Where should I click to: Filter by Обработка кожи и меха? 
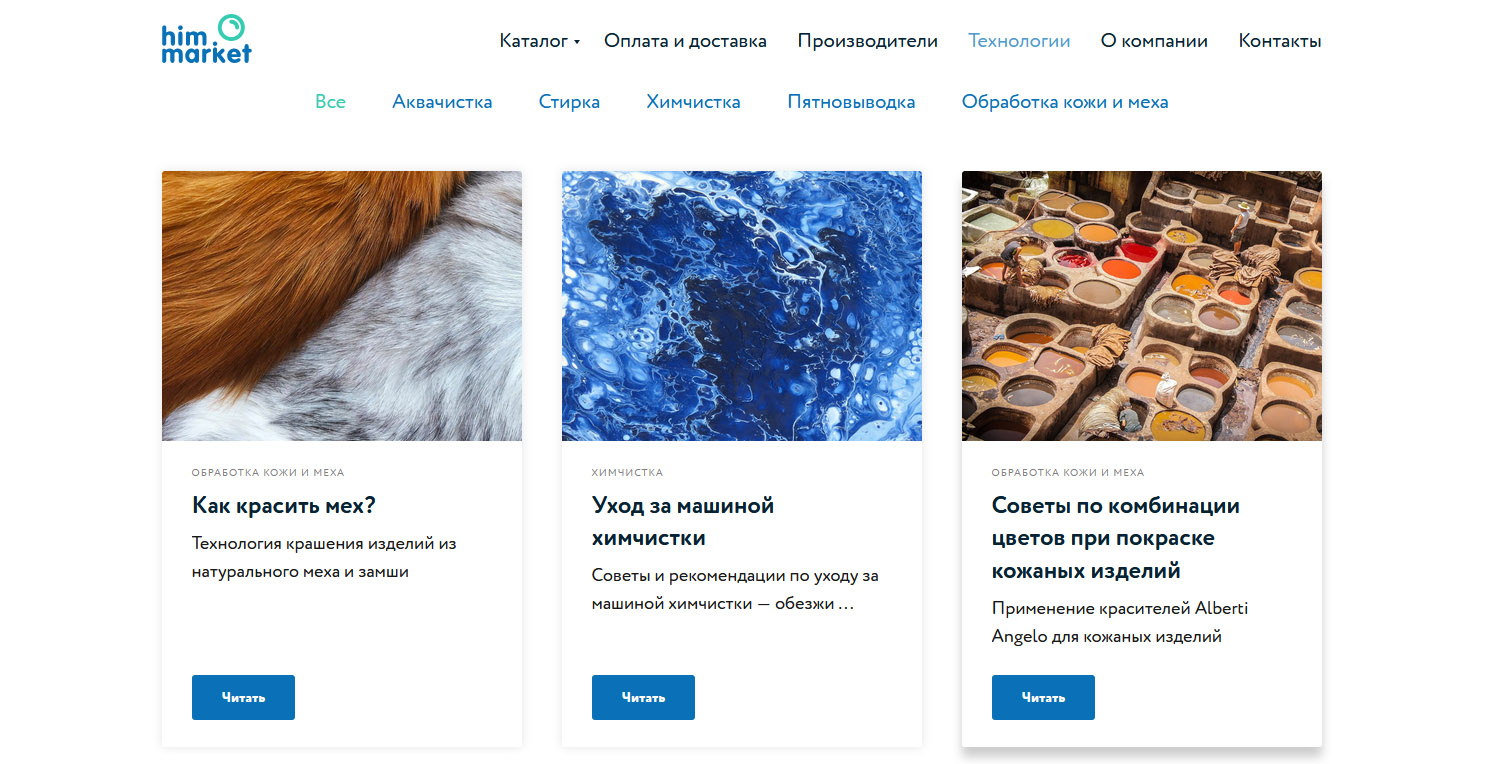pos(1065,101)
